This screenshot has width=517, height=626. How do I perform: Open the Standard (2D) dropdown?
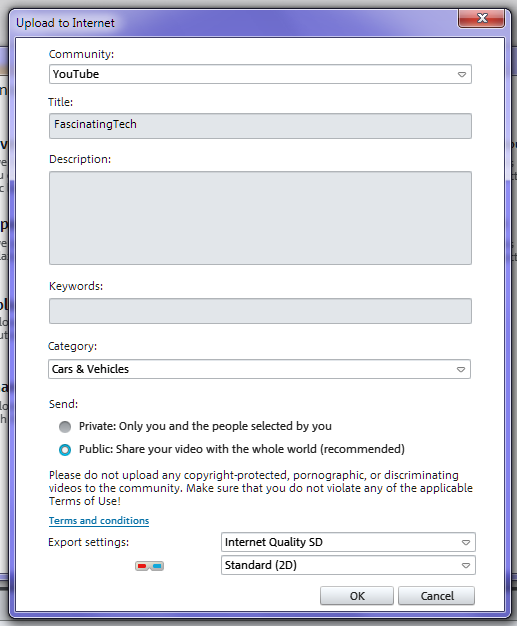pyautogui.click(x=348, y=565)
